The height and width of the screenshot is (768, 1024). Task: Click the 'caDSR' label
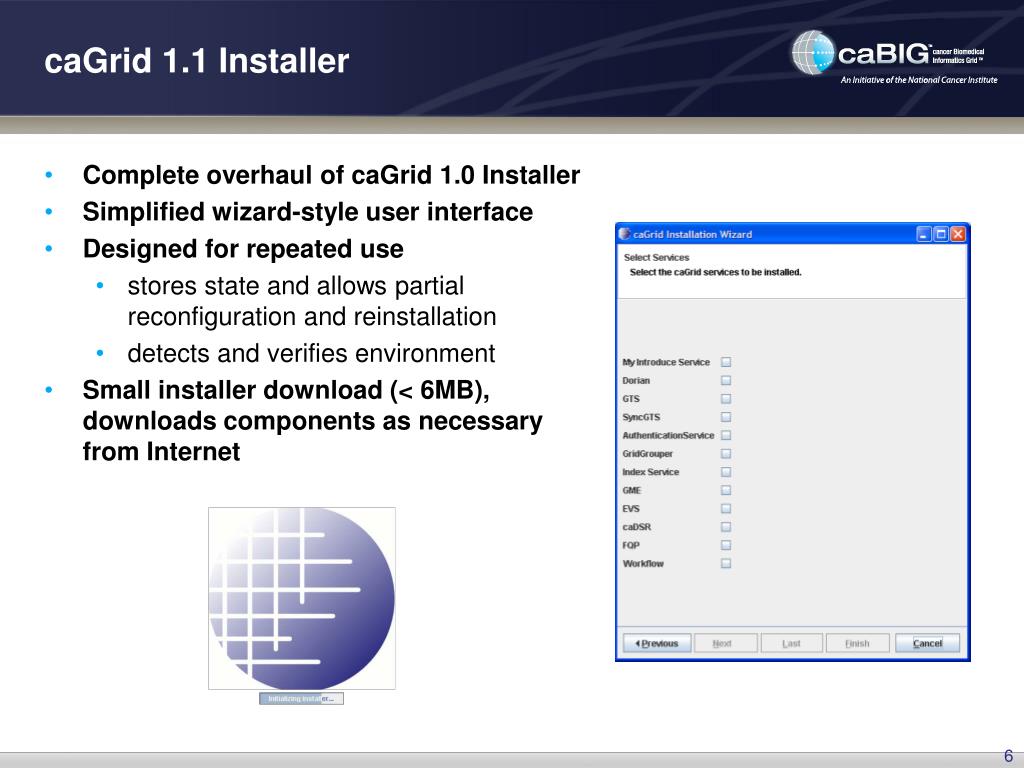[637, 526]
